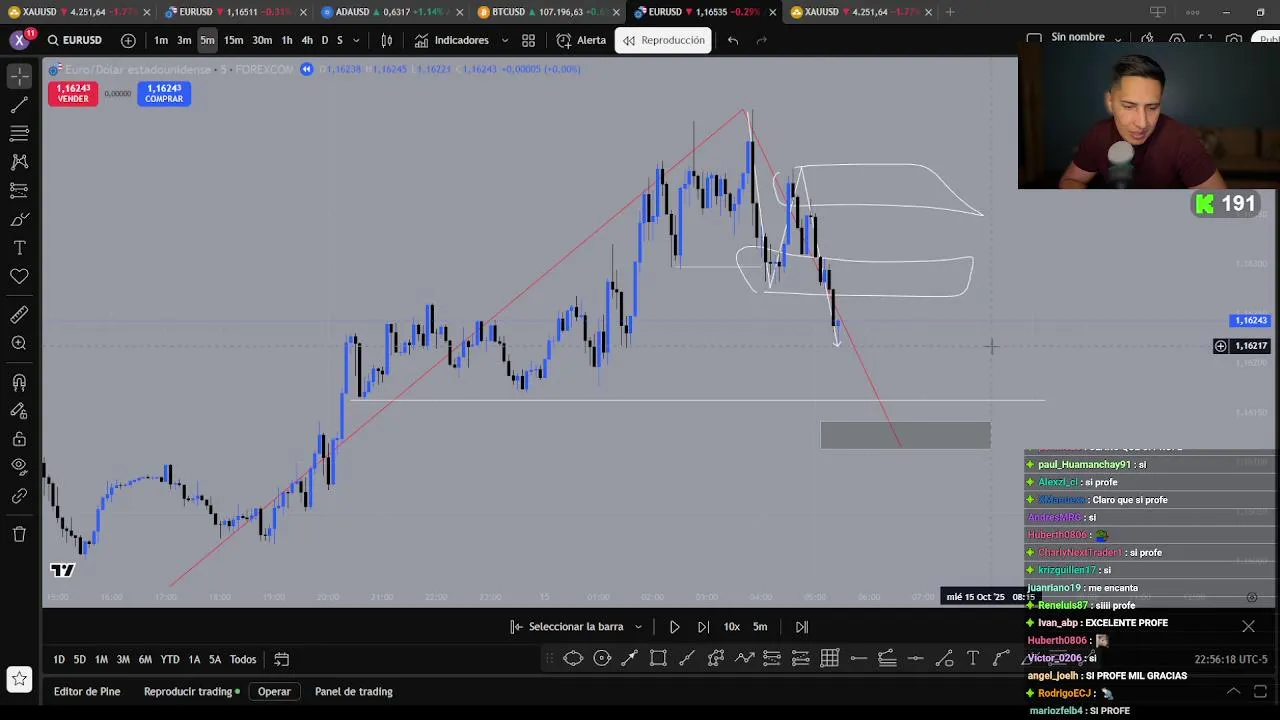Click the Operar button
1280x720 pixels.
pyautogui.click(x=274, y=691)
